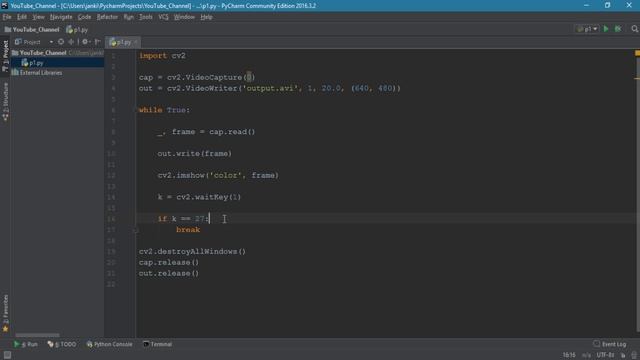Open the File menu
The image size is (640, 360).
(x=7, y=17)
